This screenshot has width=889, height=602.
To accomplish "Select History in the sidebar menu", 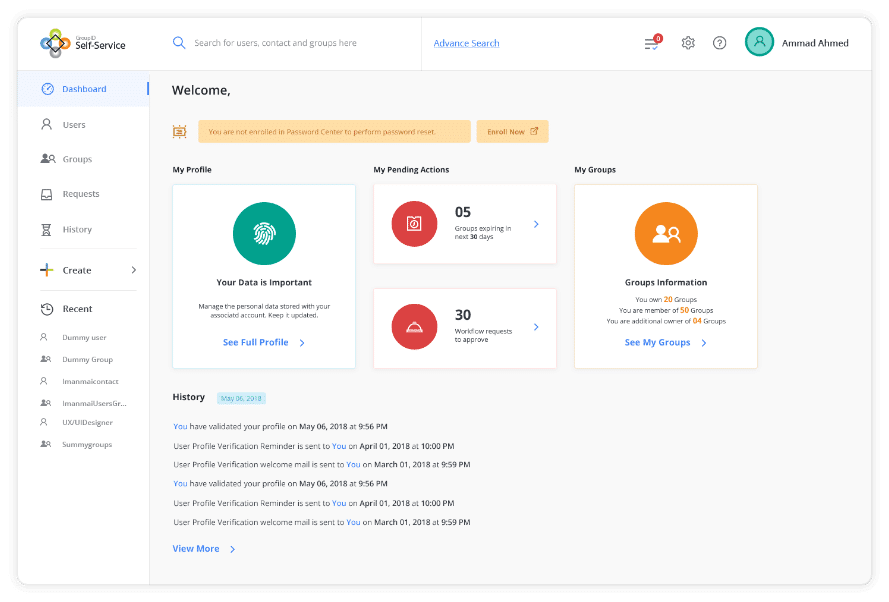I will click(77, 229).
